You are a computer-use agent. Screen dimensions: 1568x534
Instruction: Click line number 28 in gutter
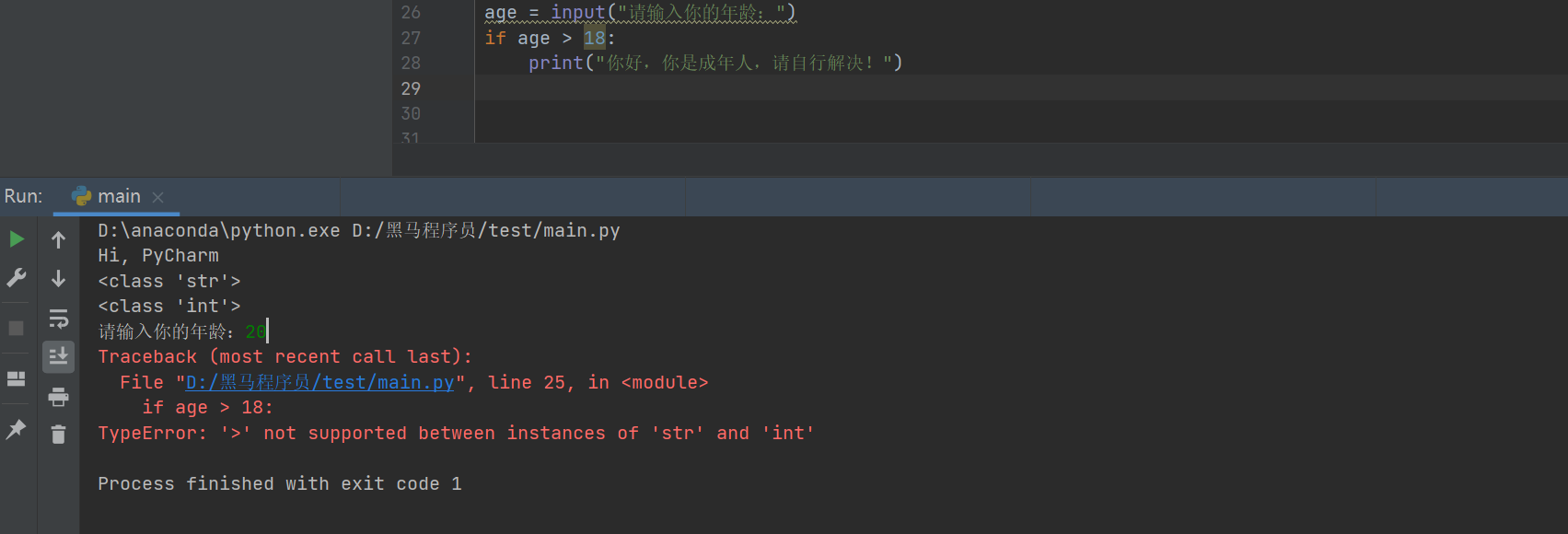coord(411,63)
